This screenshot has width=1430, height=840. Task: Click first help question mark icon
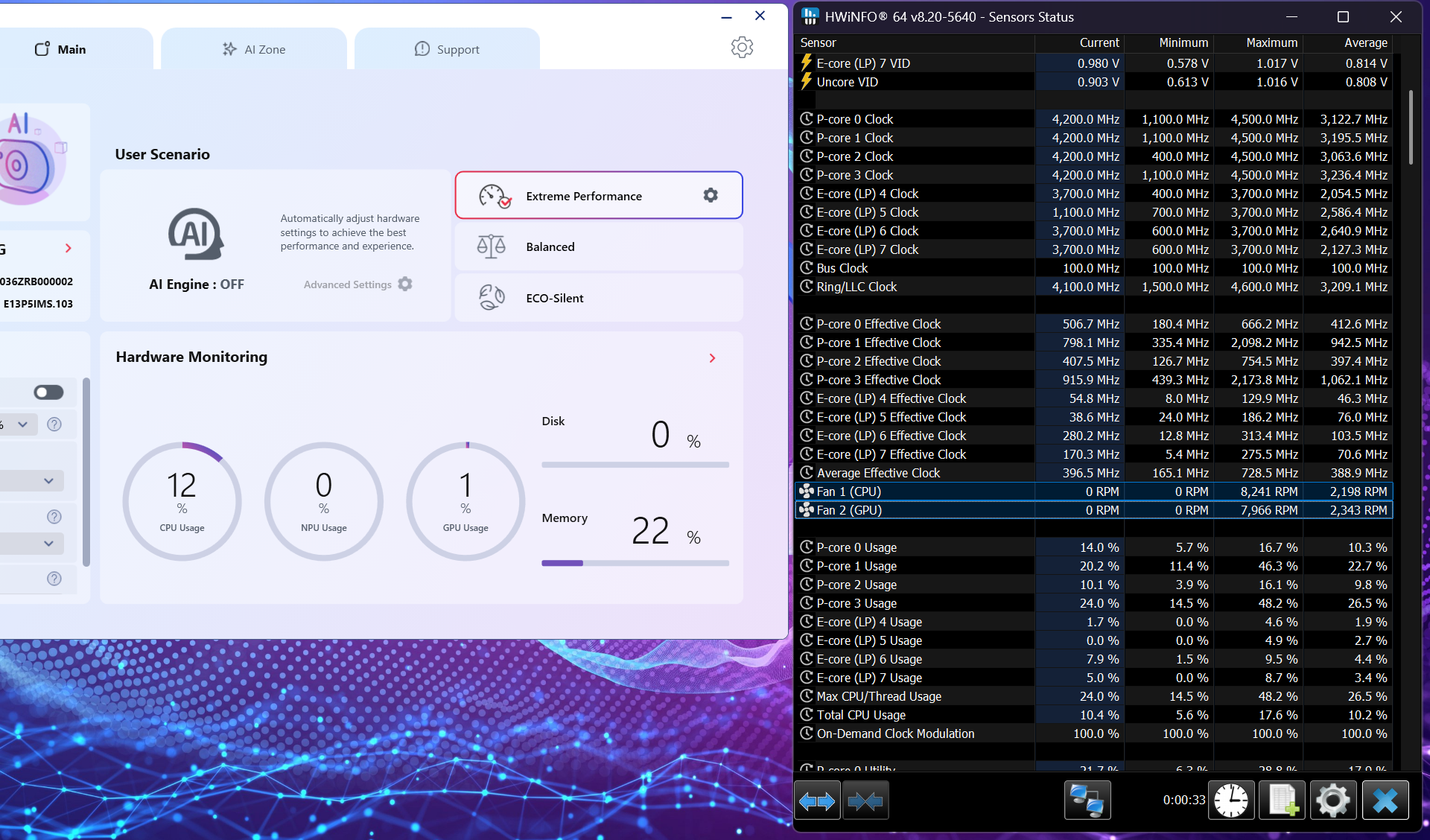point(54,424)
